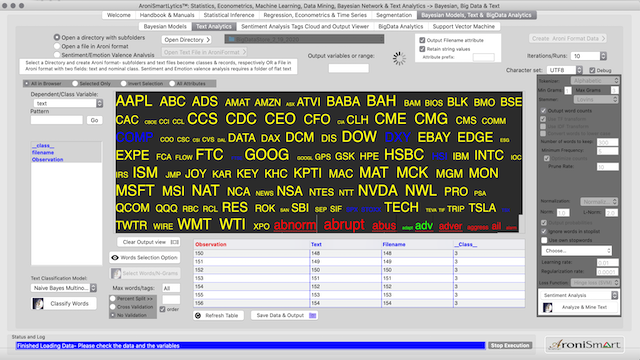Open the Stemmer Lovins dropdown
The width and height of the screenshot is (640, 360).
pos(596,99)
